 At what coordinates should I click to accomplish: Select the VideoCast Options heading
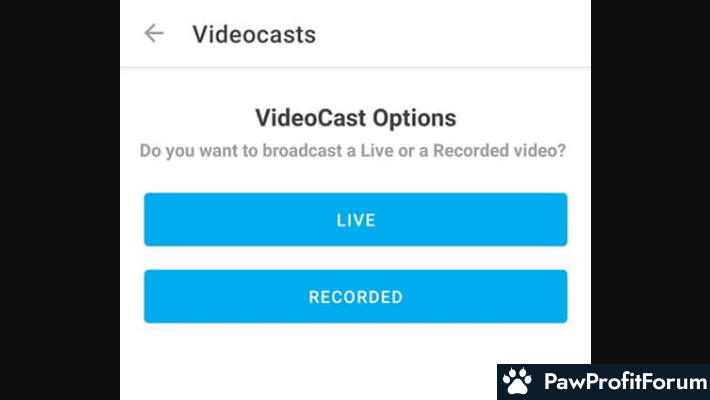[355, 118]
